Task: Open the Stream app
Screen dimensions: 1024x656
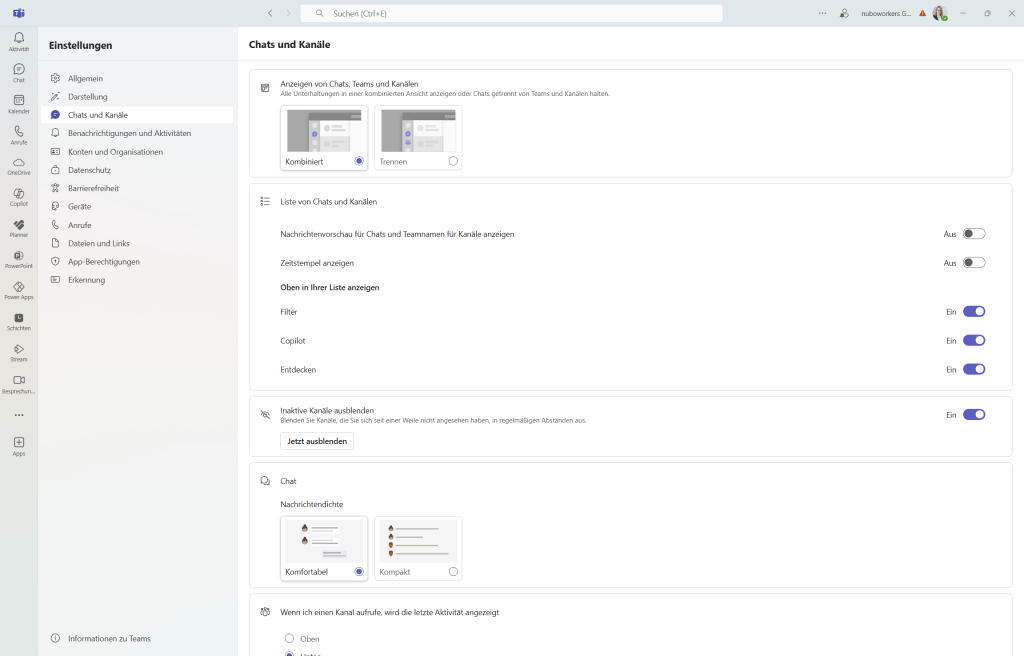Action: (x=19, y=353)
